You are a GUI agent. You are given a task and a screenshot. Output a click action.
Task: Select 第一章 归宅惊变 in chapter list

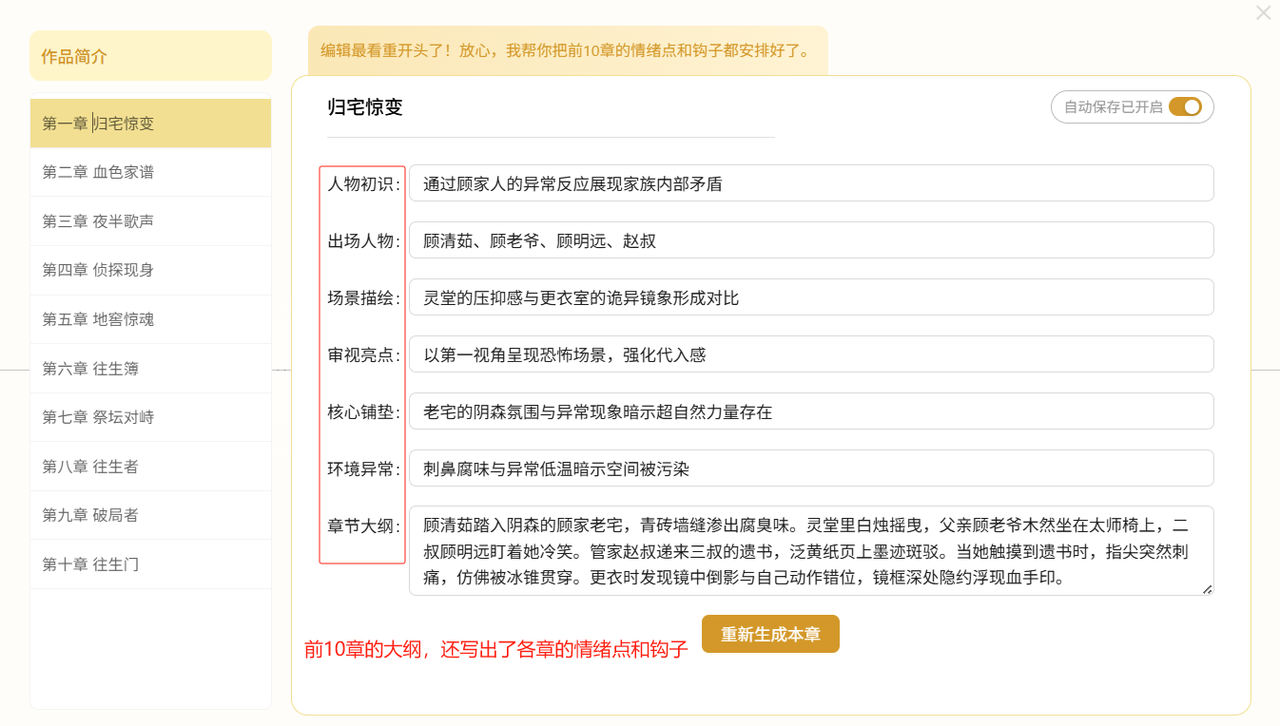click(151, 123)
